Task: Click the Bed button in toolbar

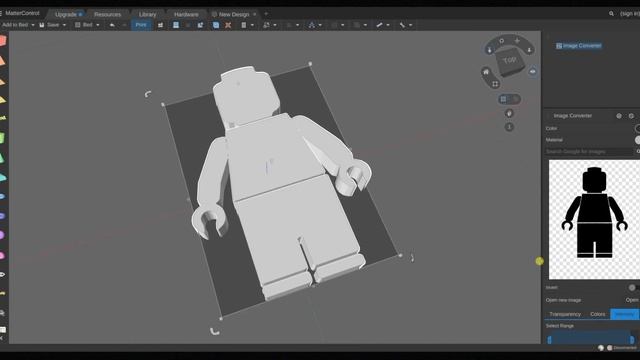Action: (x=84, y=25)
